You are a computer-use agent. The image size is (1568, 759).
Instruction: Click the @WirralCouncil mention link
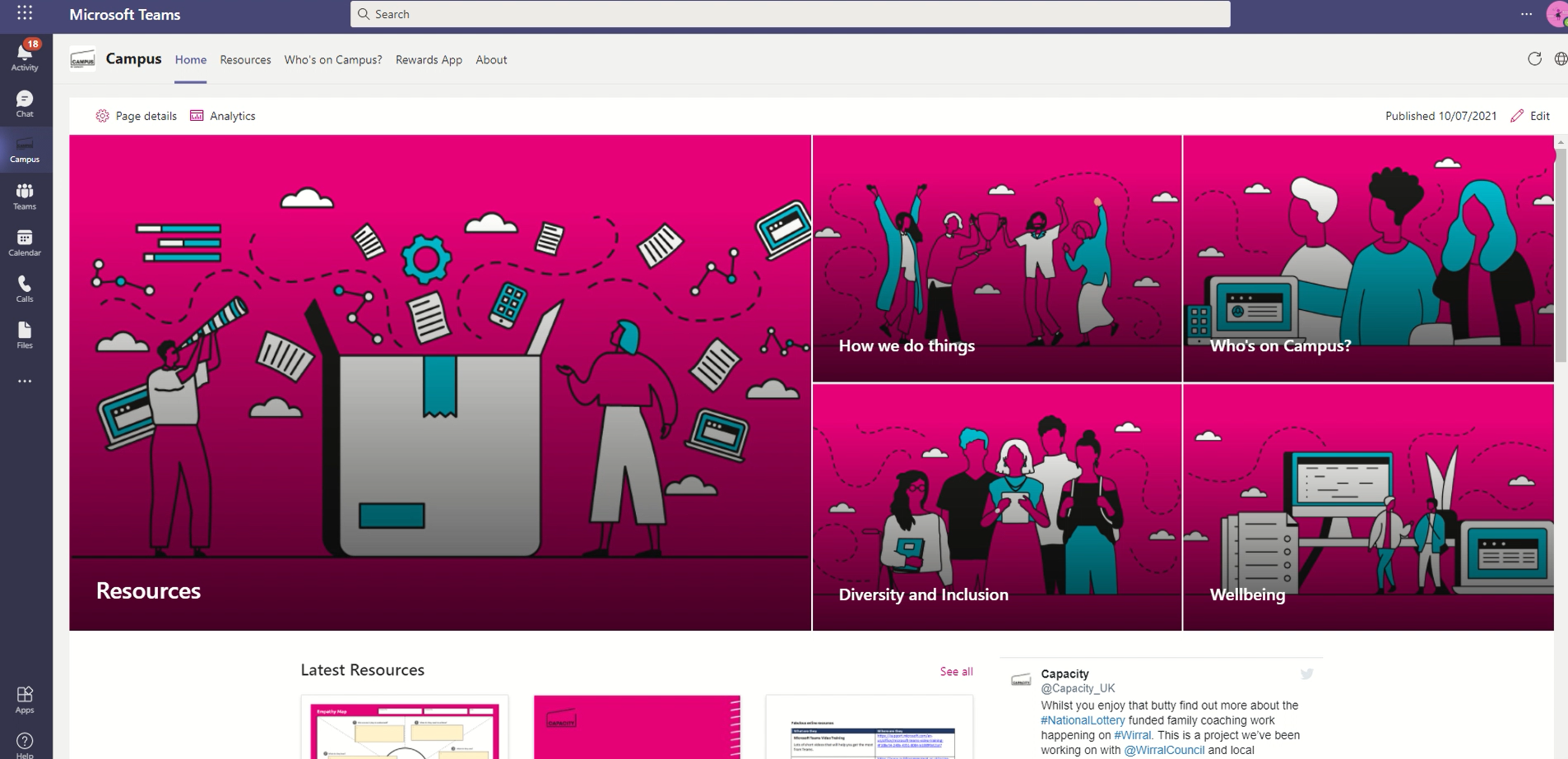[1164, 750]
